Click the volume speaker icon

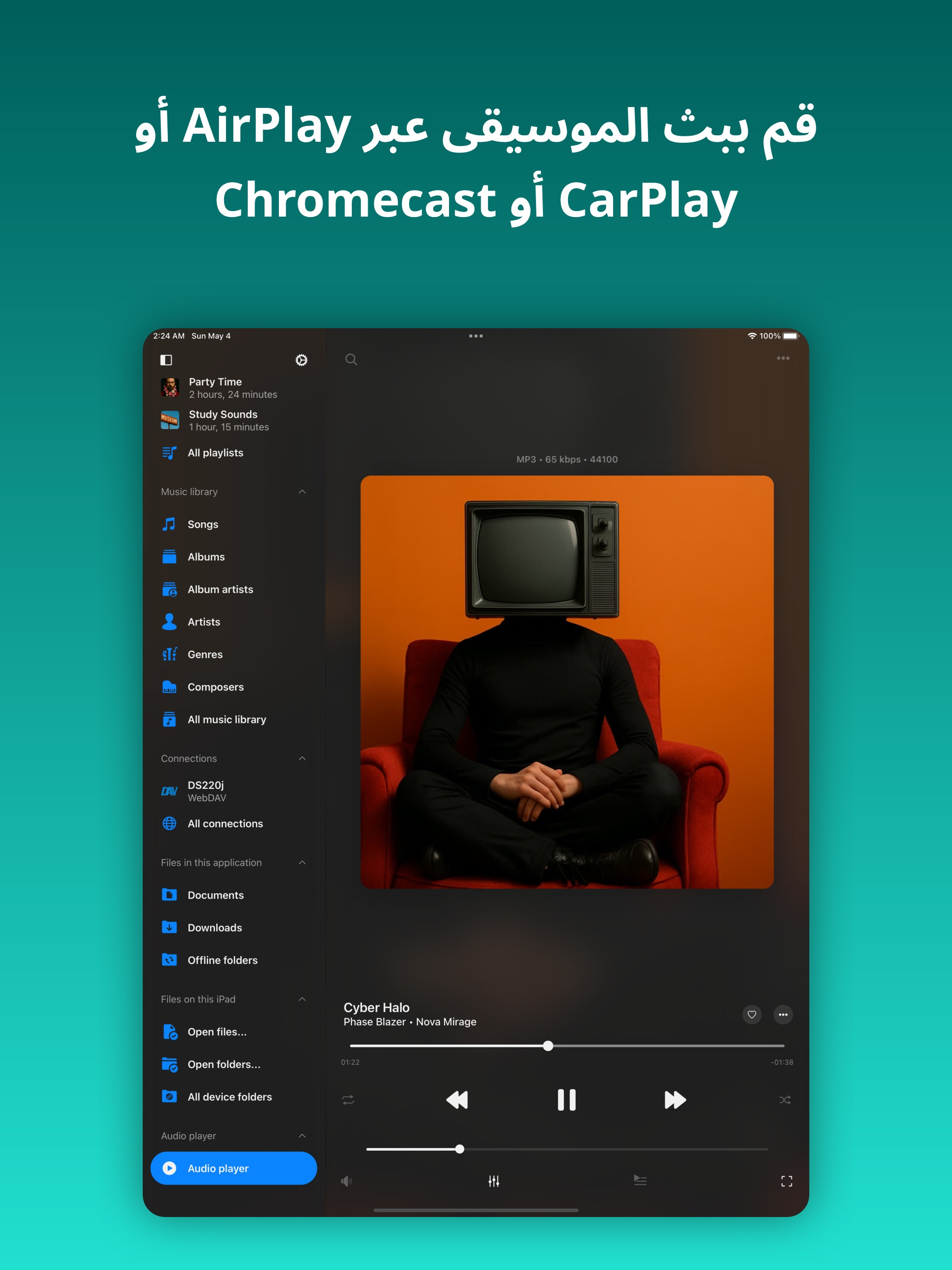[x=346, y=1181]
